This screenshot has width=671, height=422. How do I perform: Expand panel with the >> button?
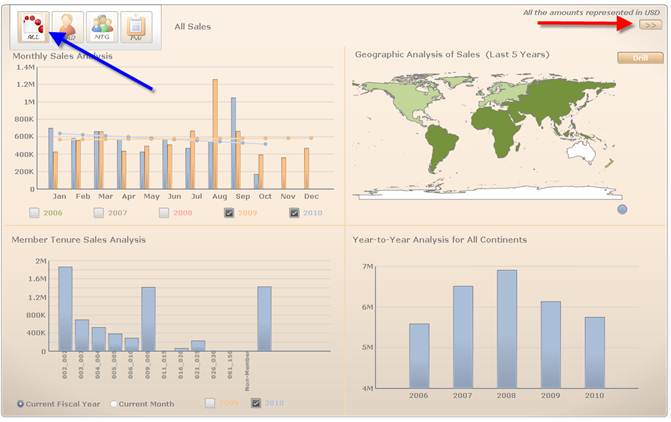(x=650, y=24)
